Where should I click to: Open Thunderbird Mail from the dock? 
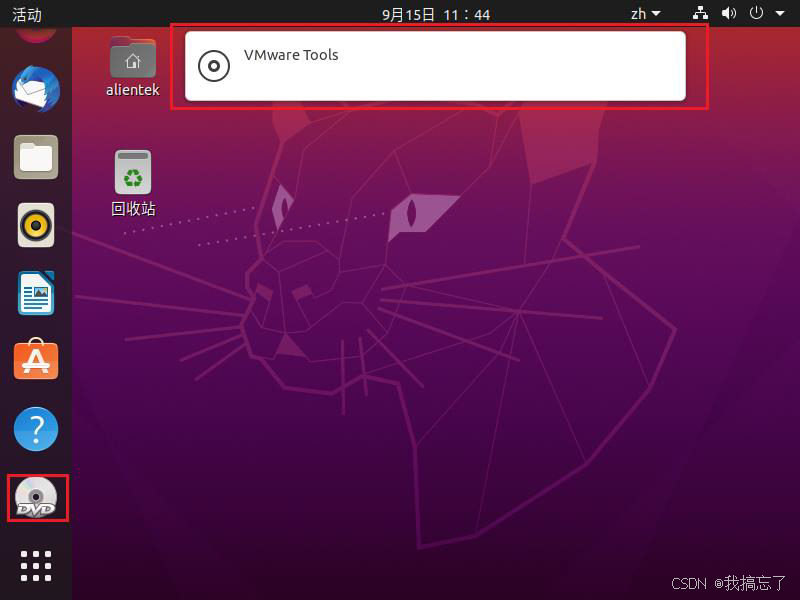36,89
